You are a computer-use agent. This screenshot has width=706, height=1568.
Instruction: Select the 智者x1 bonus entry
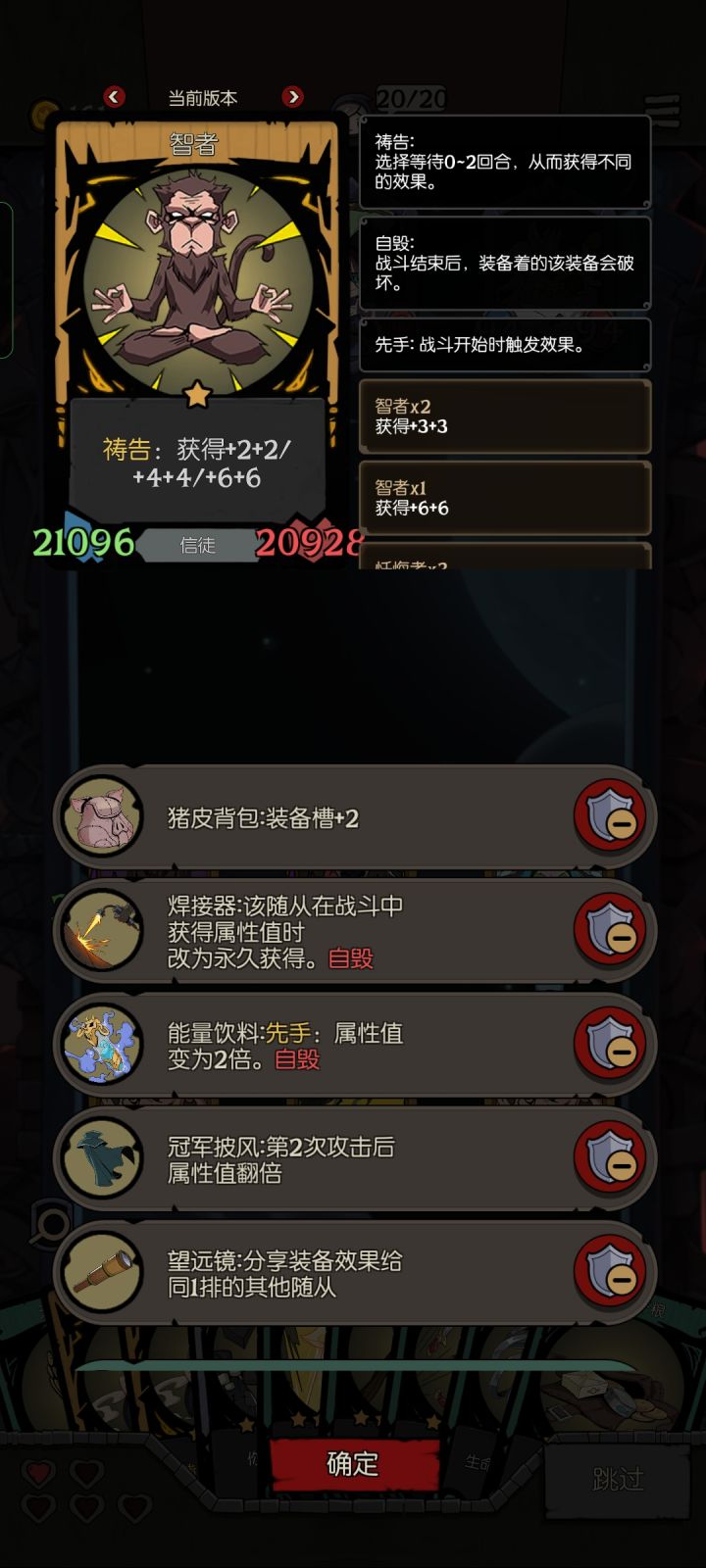pyautogui.click(x=505, y=498)
